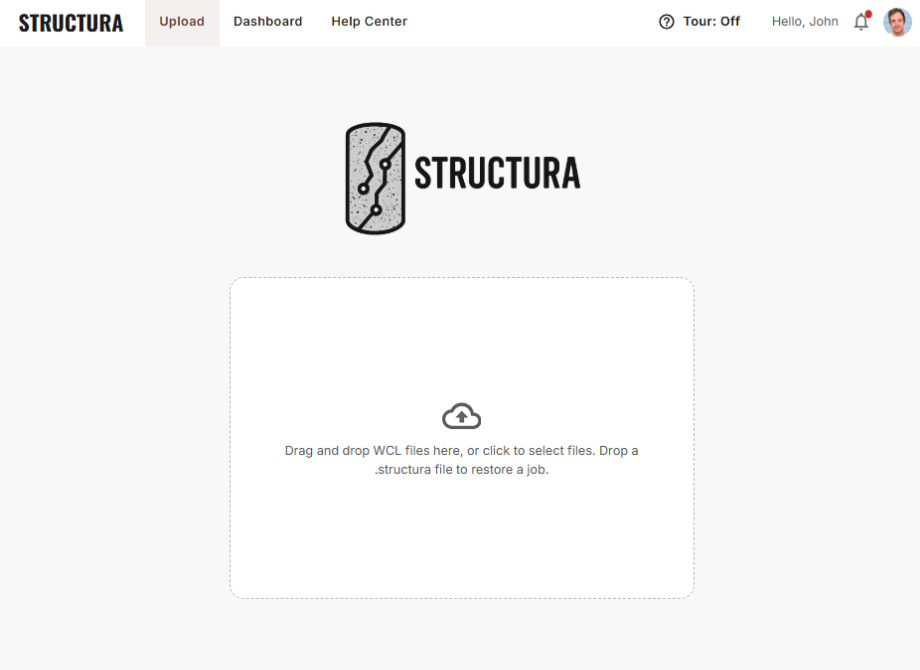The height and width of the screenshot is (670, 920).
Task: Open the Dashboard tab
Action: coord(268,22)
